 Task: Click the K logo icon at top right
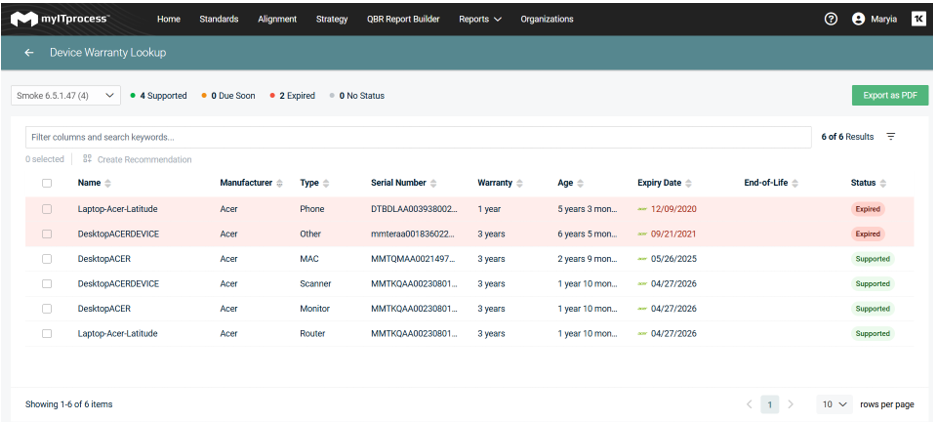click(x=918, y=19)
